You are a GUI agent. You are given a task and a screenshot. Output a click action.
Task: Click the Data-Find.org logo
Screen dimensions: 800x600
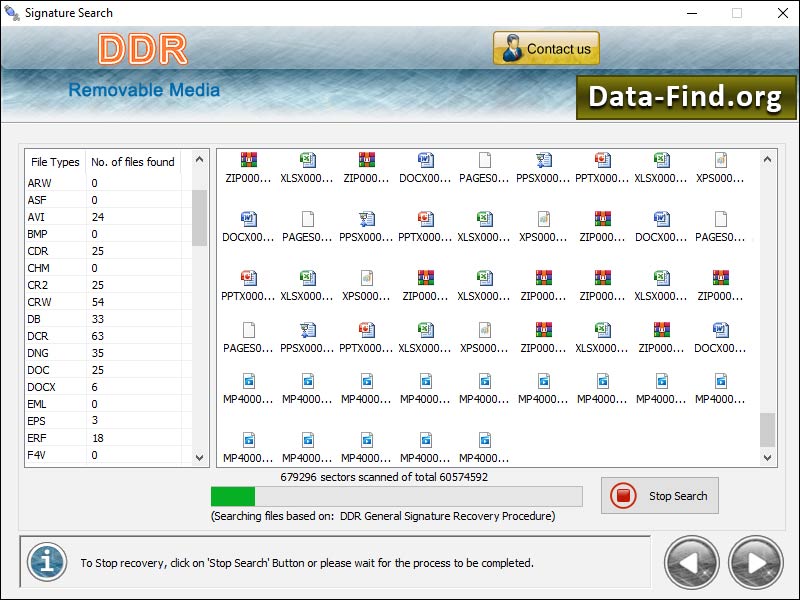click(687, 98)
